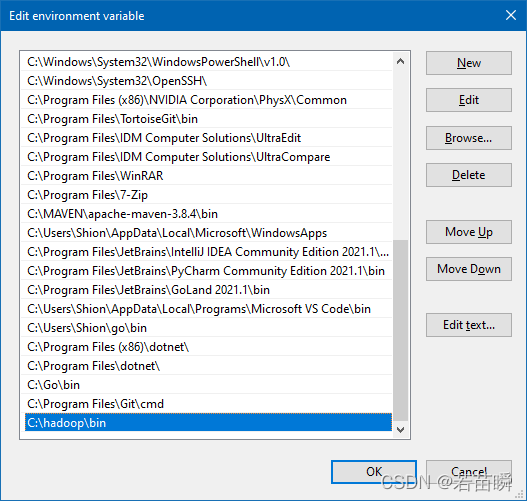Move selected entry down
Viewport: 527px width, 501px height.
tap(469, 269)
